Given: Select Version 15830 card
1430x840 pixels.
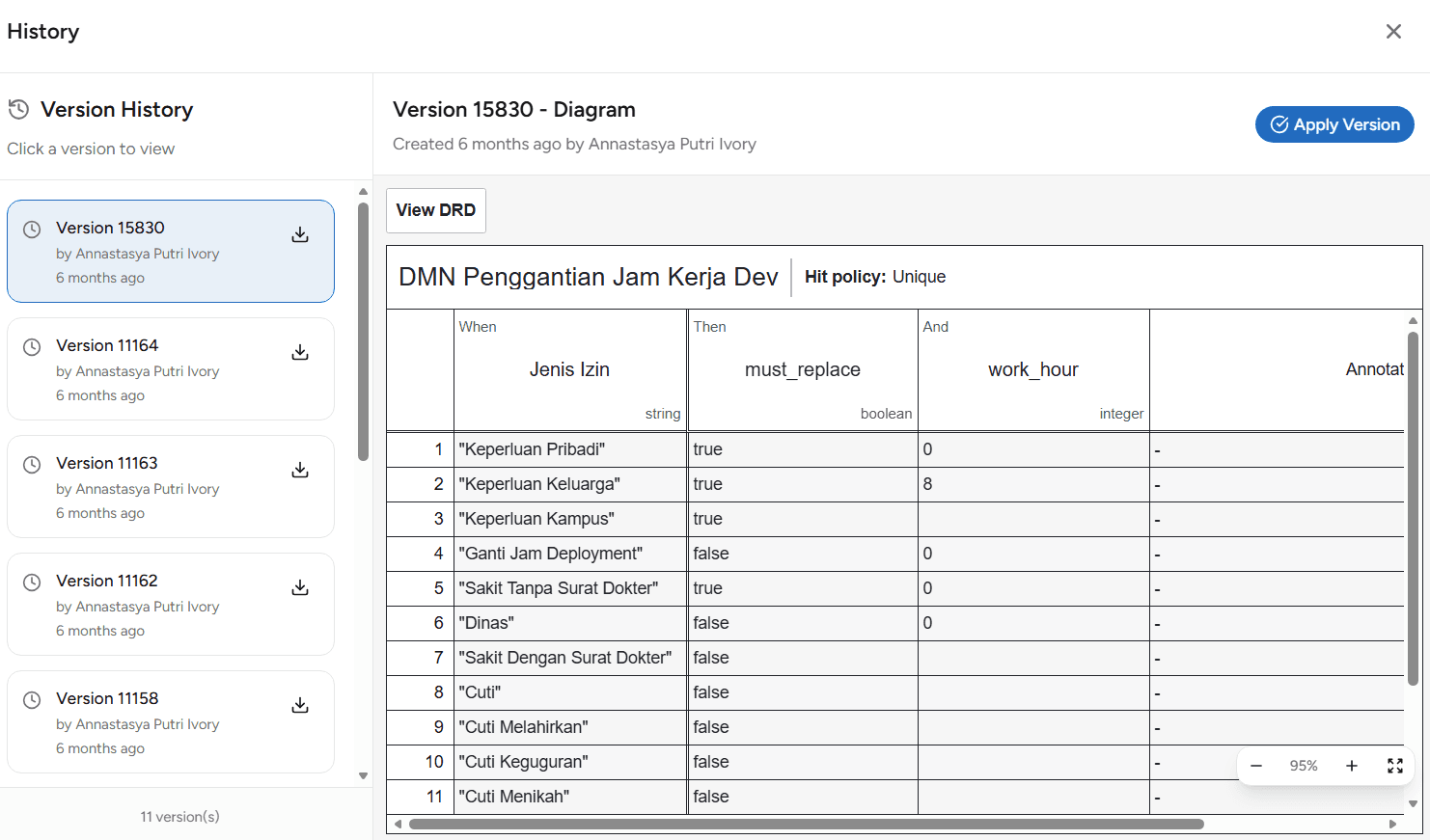Looking at the screenshot, I should click(x=171, y=252).
